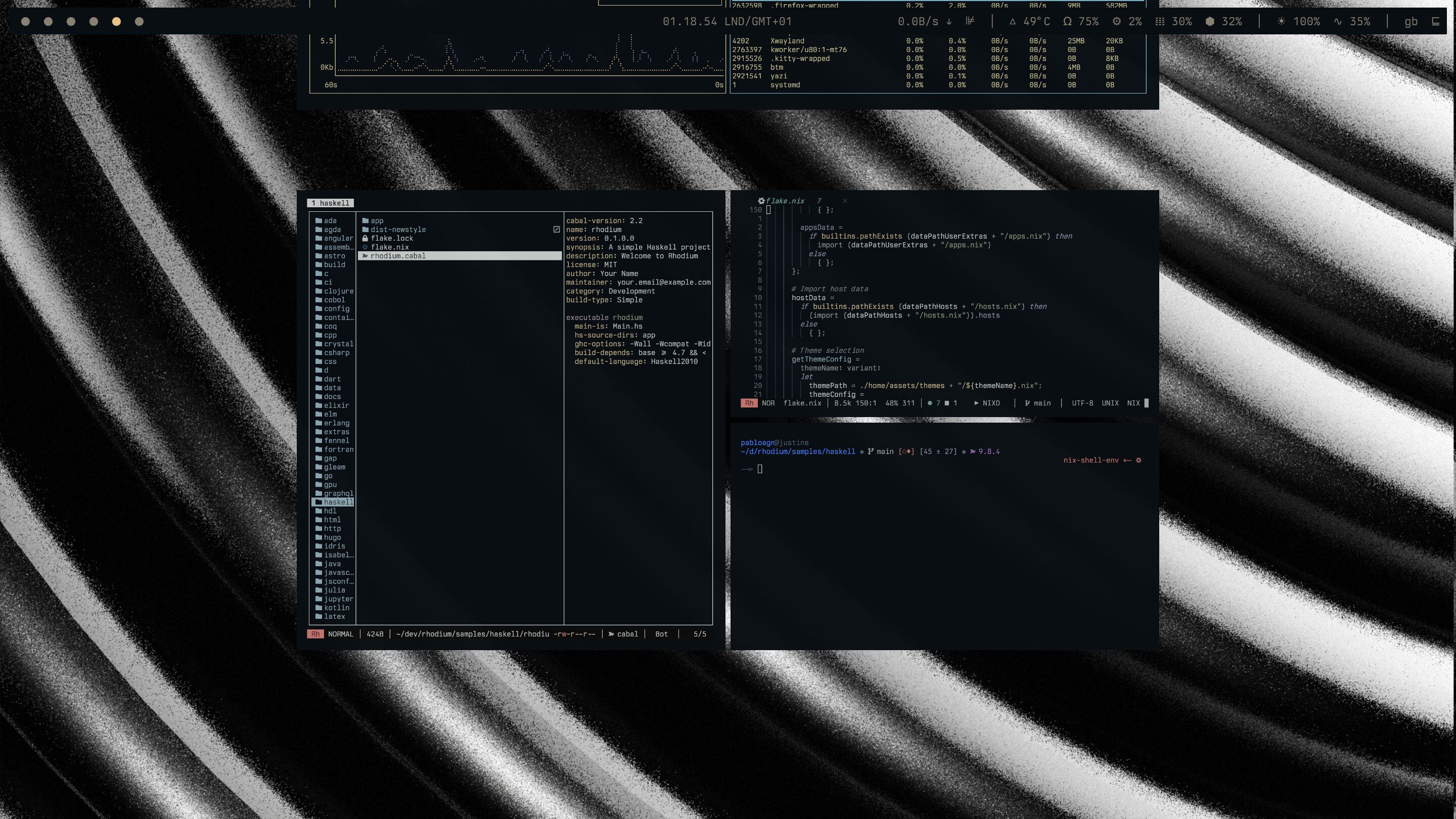This screenshot has width=1456, height=819.
Task: Click the menu icon at top bar's right end
Action: [x=1435, y=21]
